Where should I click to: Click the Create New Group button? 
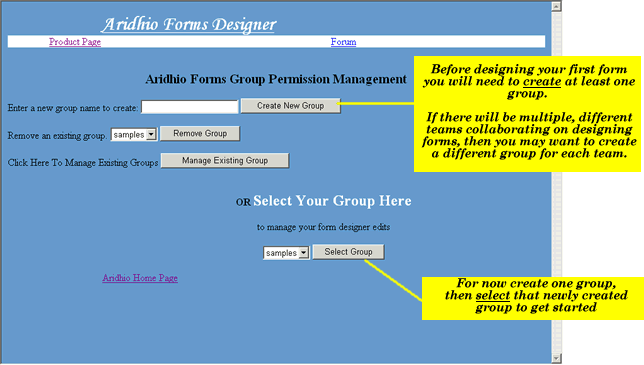(290, 106)
